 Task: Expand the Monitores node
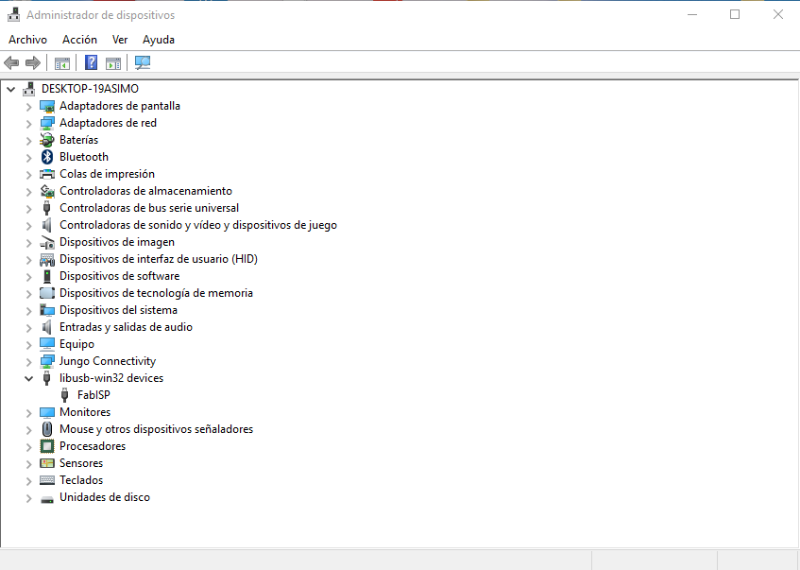point(29,413)
